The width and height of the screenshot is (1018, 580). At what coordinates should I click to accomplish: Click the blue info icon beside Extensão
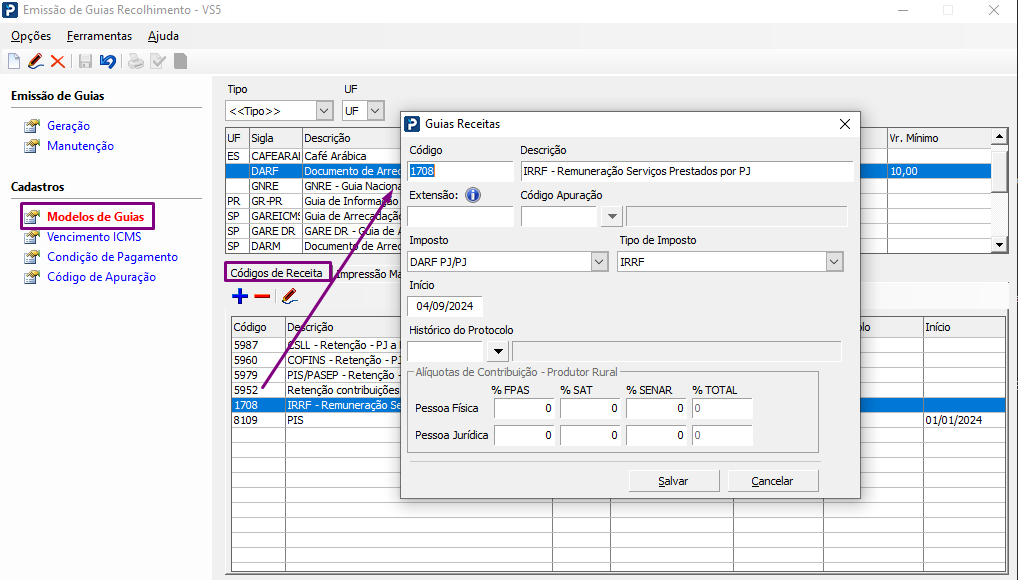473,195
